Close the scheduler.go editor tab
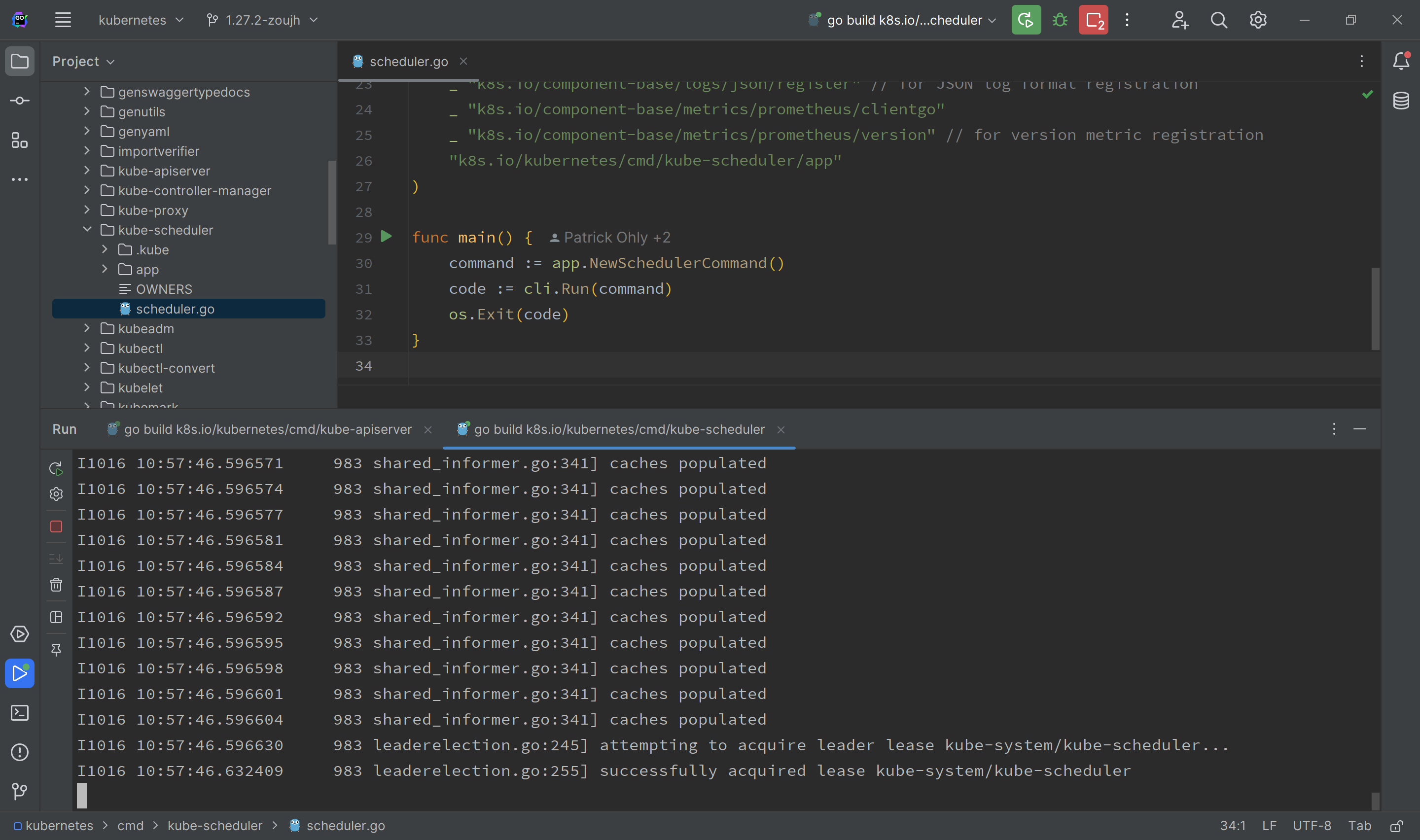Image resolution: width=1420 pixels, height=840 pixels. point(463,61)
